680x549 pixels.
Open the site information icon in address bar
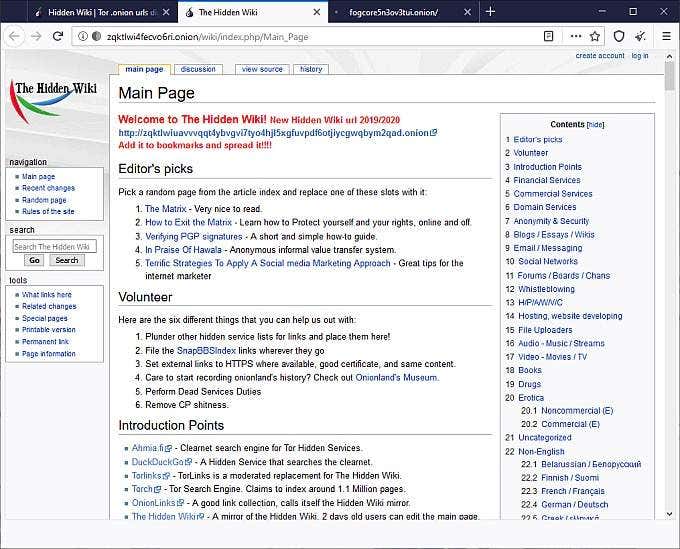(82, 36)
